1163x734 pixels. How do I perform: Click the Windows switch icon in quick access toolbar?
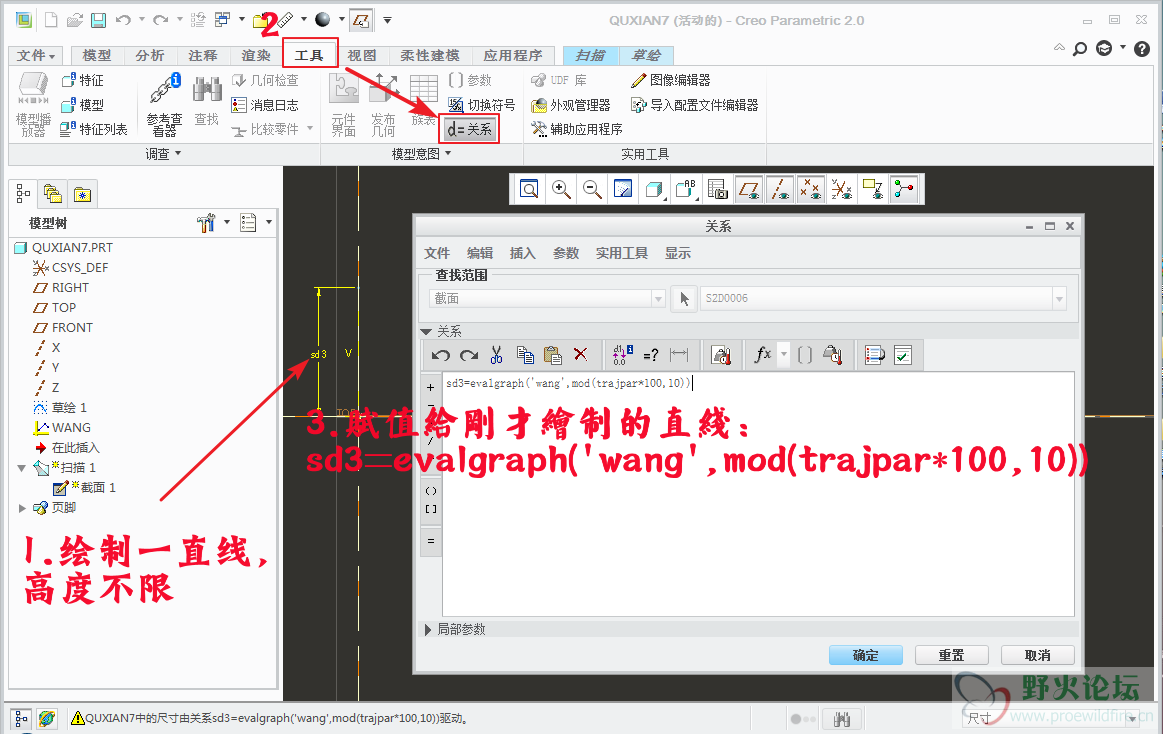click(222, 20)
